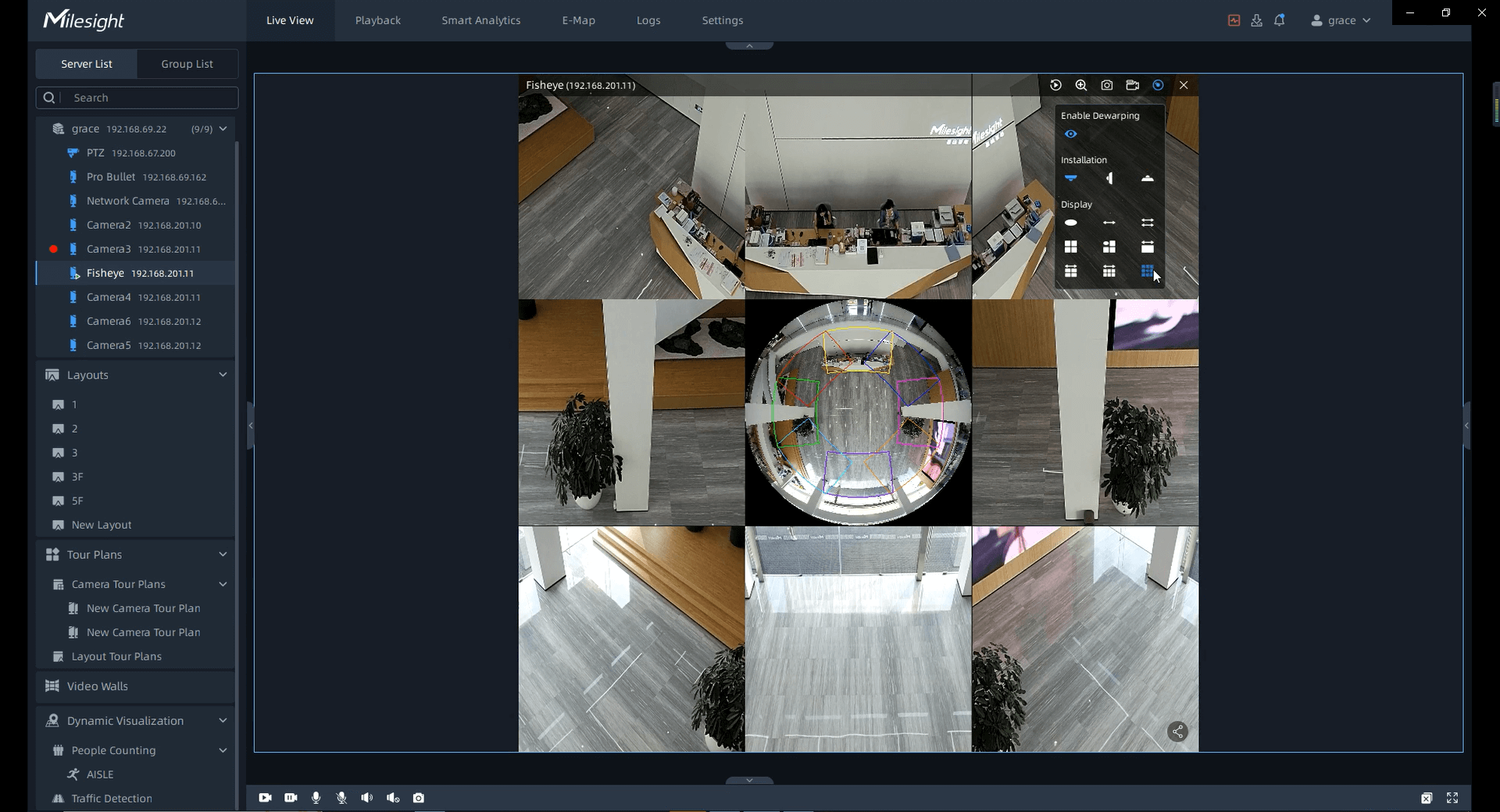Click the share icon on the video

pyautogui.click(x=1177, y=732)
